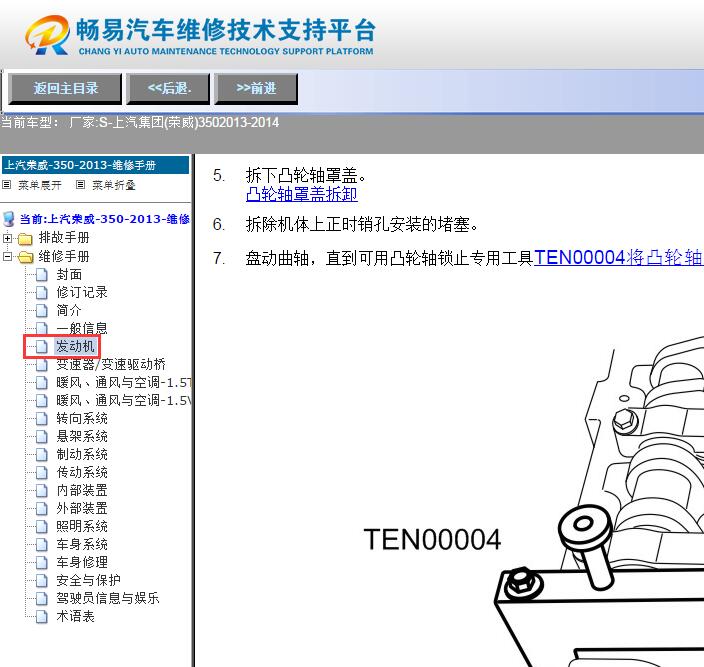
Task: Click the page icon beside 车身修理
Action: [x=41, y=562]
